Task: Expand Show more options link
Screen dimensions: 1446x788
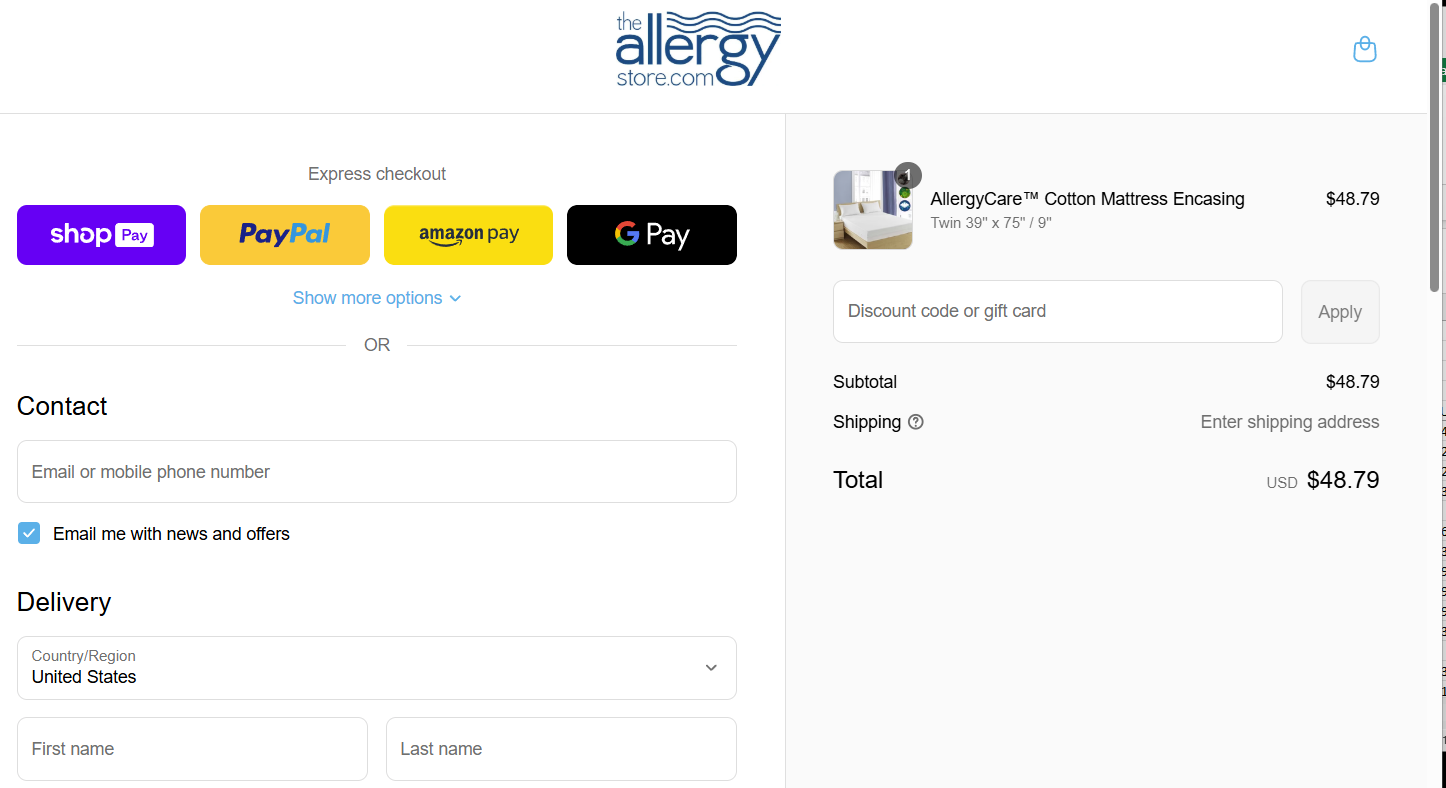Action: pos(377,298)
